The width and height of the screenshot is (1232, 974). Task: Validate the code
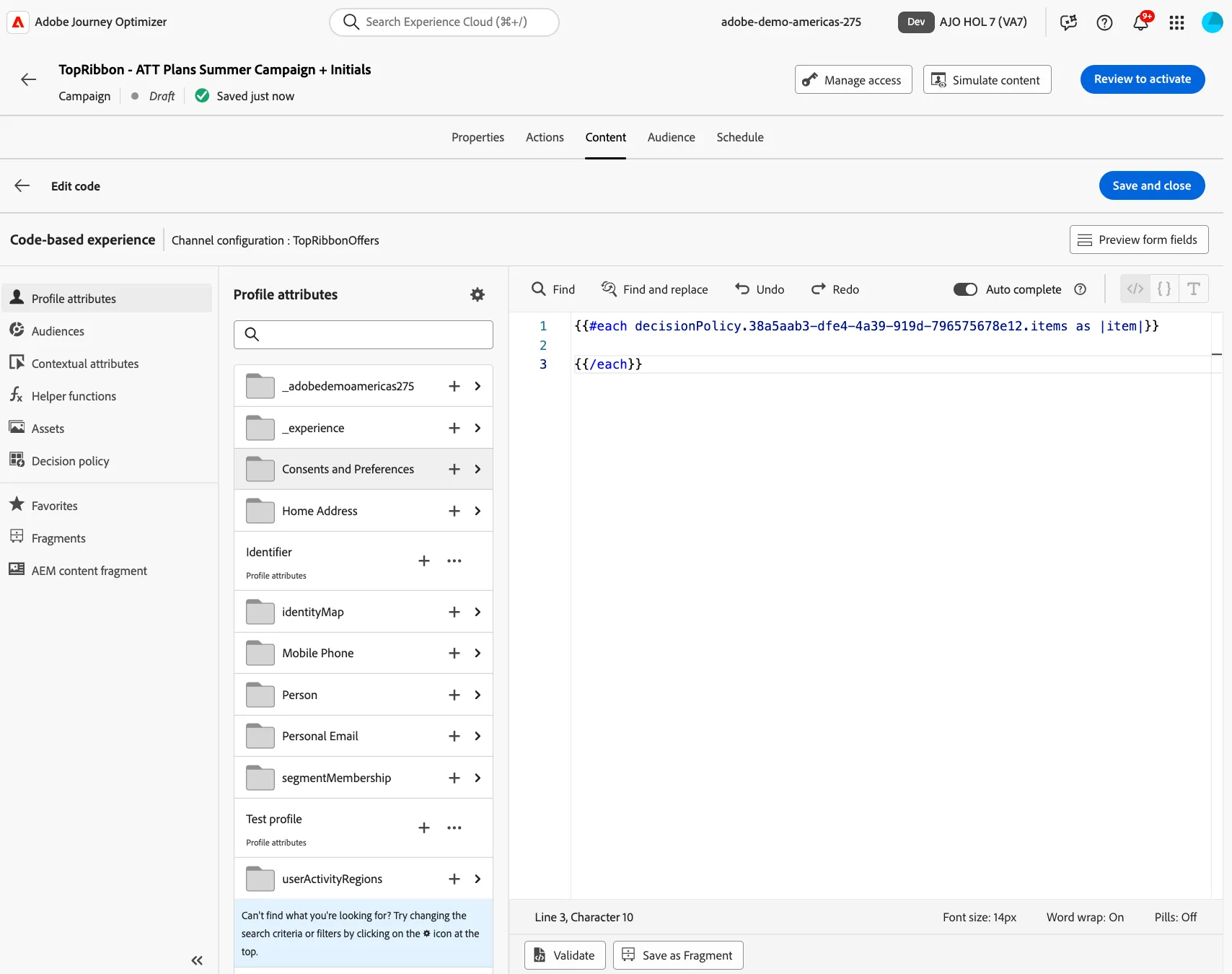[x=564, y=955]
